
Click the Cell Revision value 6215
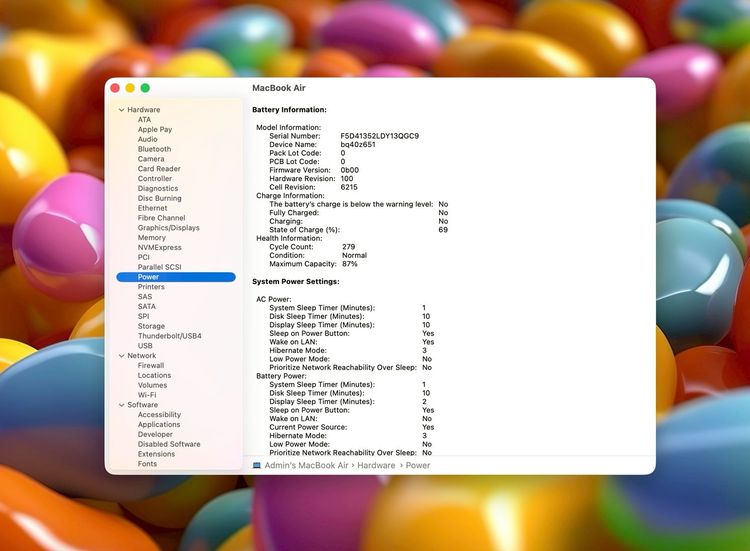click(x=349, y=187)
